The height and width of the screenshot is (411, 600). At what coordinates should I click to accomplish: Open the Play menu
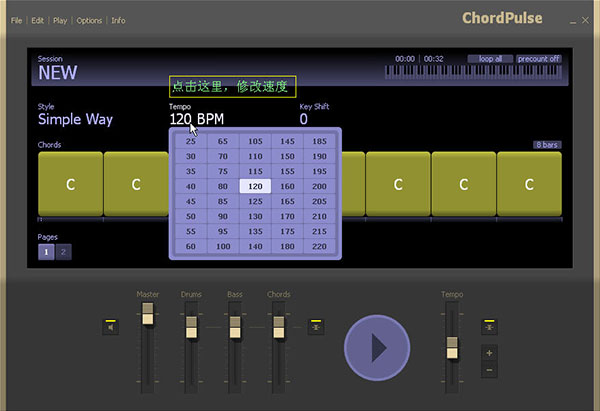tap(60, 21)
